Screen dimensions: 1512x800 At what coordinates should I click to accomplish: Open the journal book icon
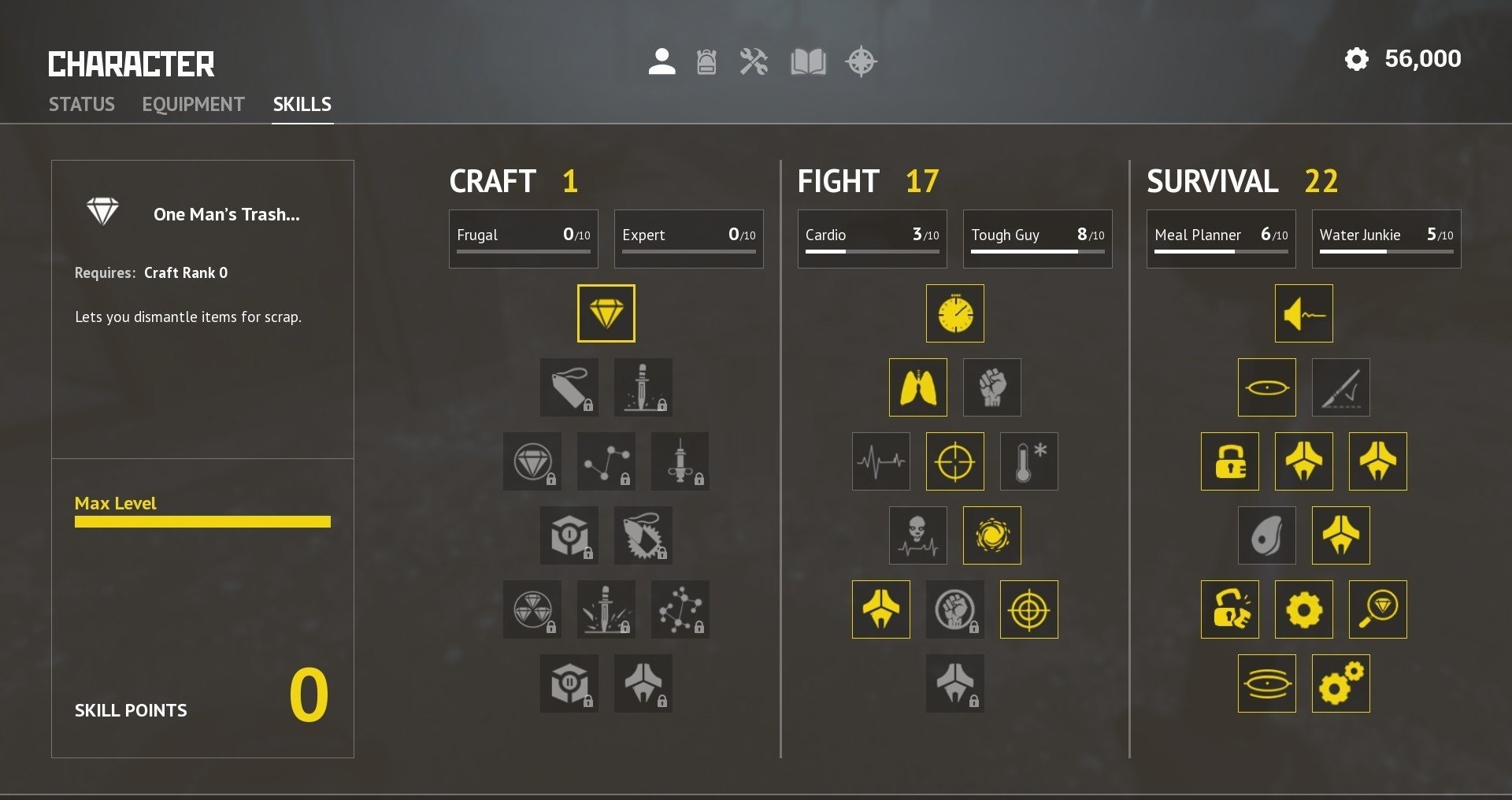click(x=808, y=61)
